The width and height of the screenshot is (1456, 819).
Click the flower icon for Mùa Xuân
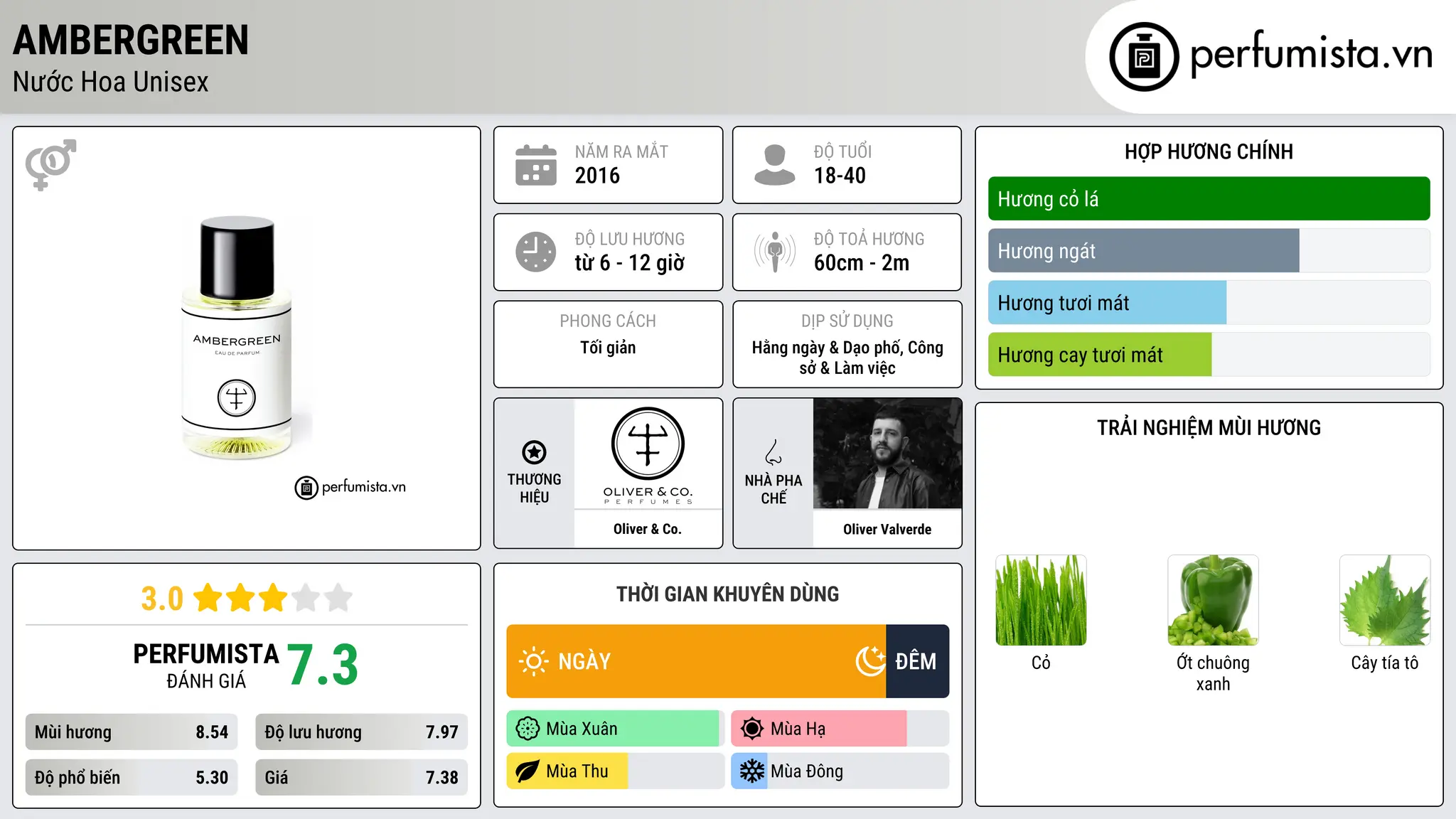pyautogui.click(x=528, y=729)
